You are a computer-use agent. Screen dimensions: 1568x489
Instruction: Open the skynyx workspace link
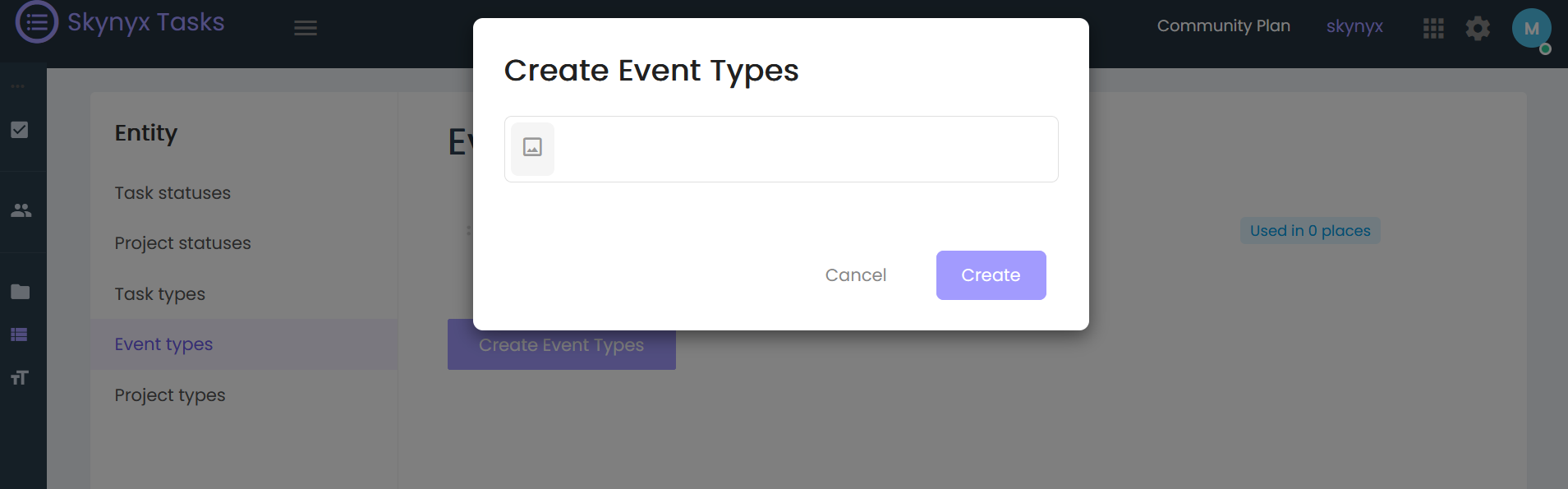click(x=1354, y=26)
